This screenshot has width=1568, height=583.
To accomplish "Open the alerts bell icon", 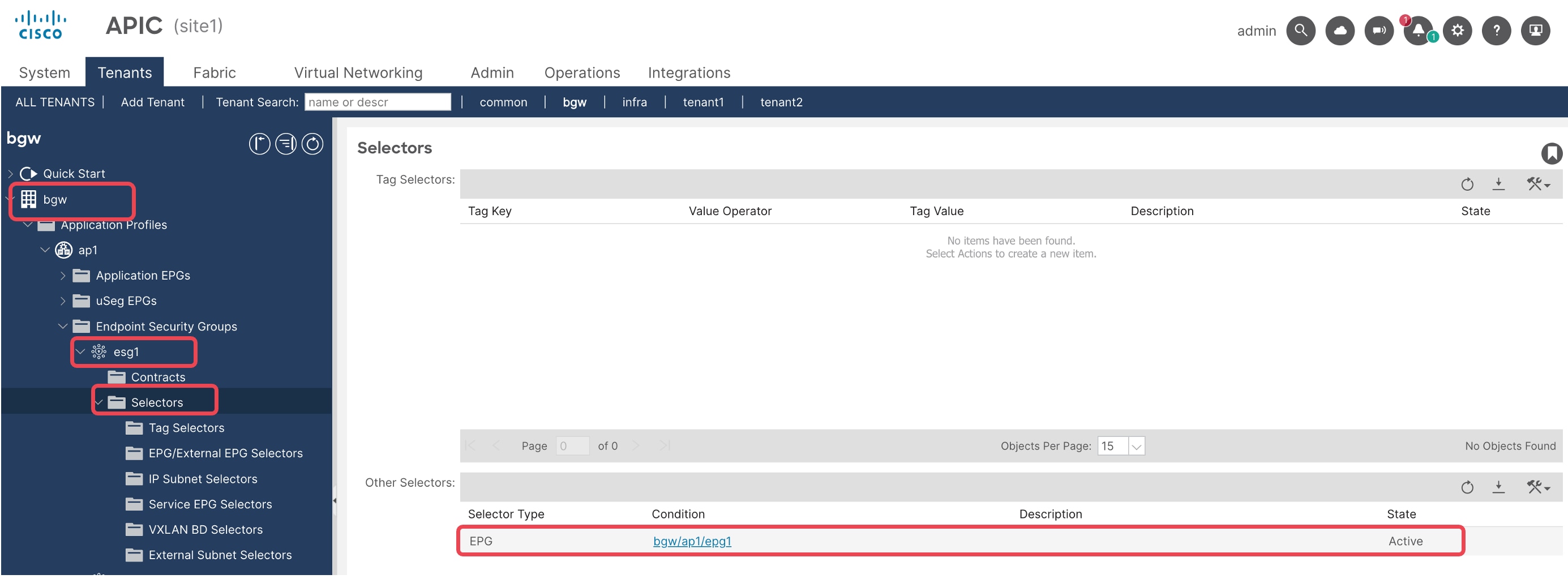I will click(1418, 31).
